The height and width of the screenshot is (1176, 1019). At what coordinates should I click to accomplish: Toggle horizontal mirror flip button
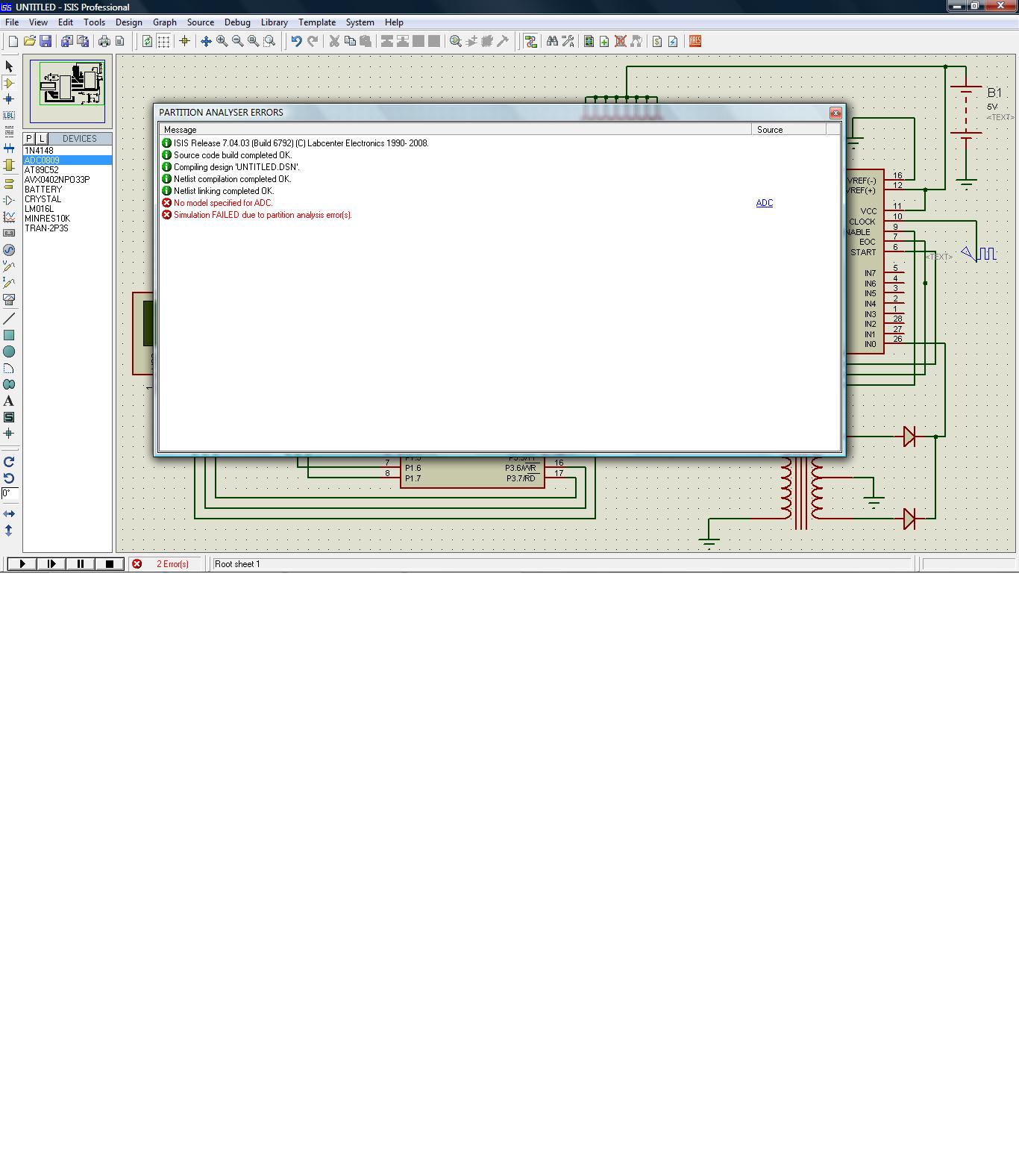click(x=9, y=514)
